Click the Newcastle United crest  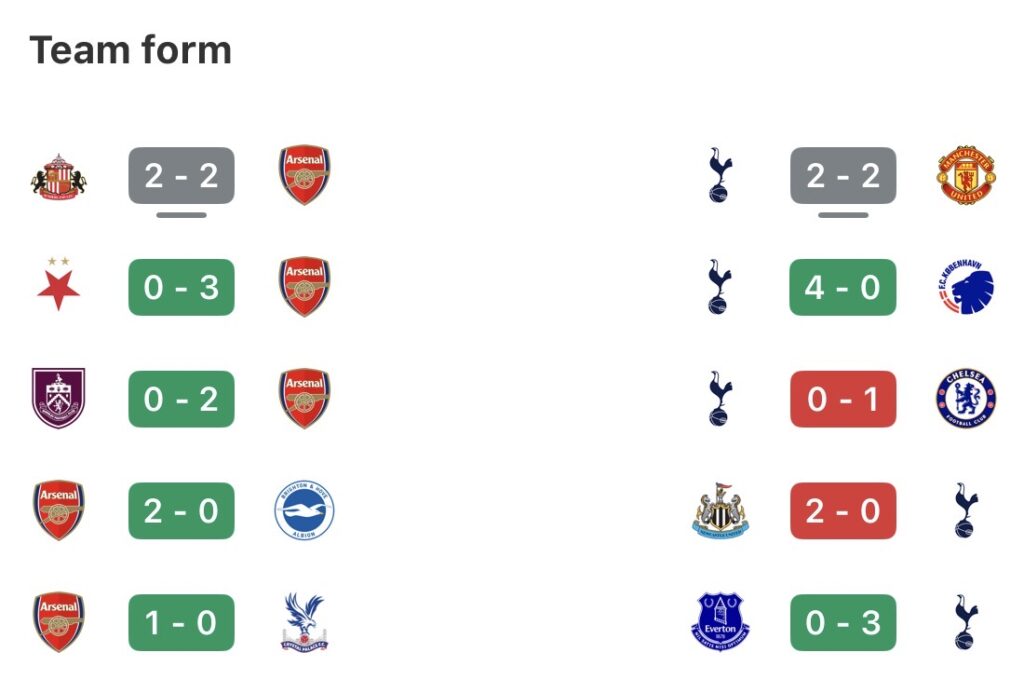(x=720, y=511)
